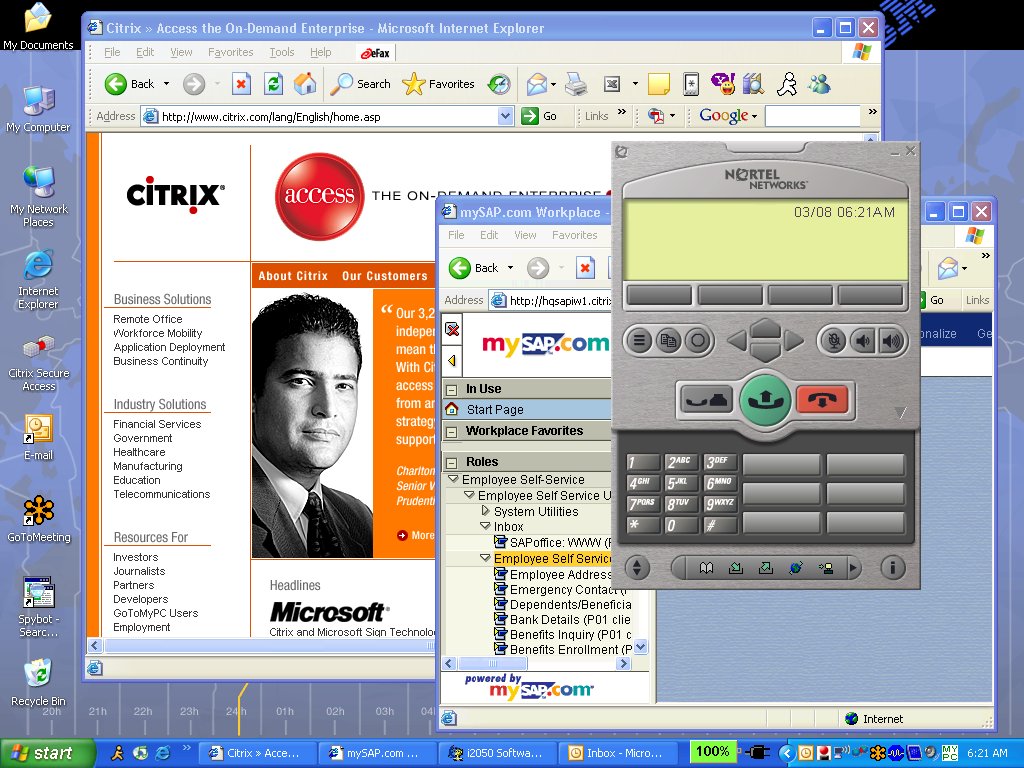
Task: Expand softphone bottom bar with right arrow
Action: point(853,568)
